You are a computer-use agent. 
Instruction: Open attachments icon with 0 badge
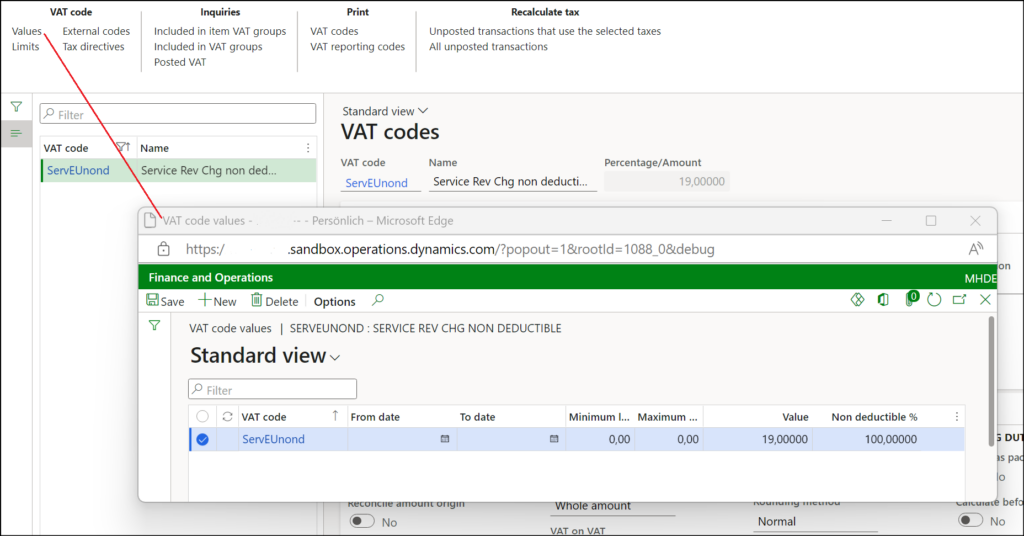click(x=910, y=299)
